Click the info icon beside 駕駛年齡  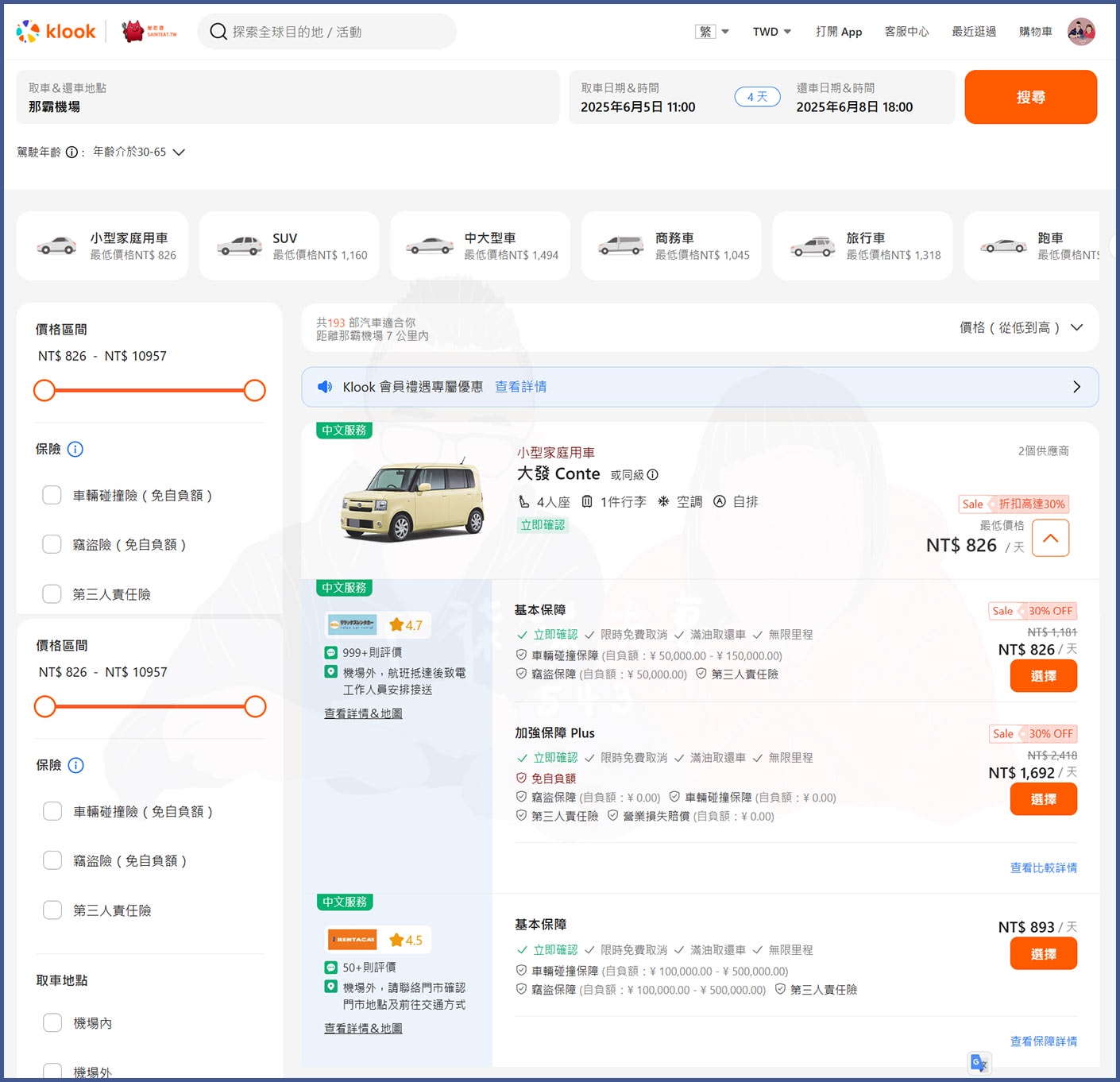click(72, 152)
